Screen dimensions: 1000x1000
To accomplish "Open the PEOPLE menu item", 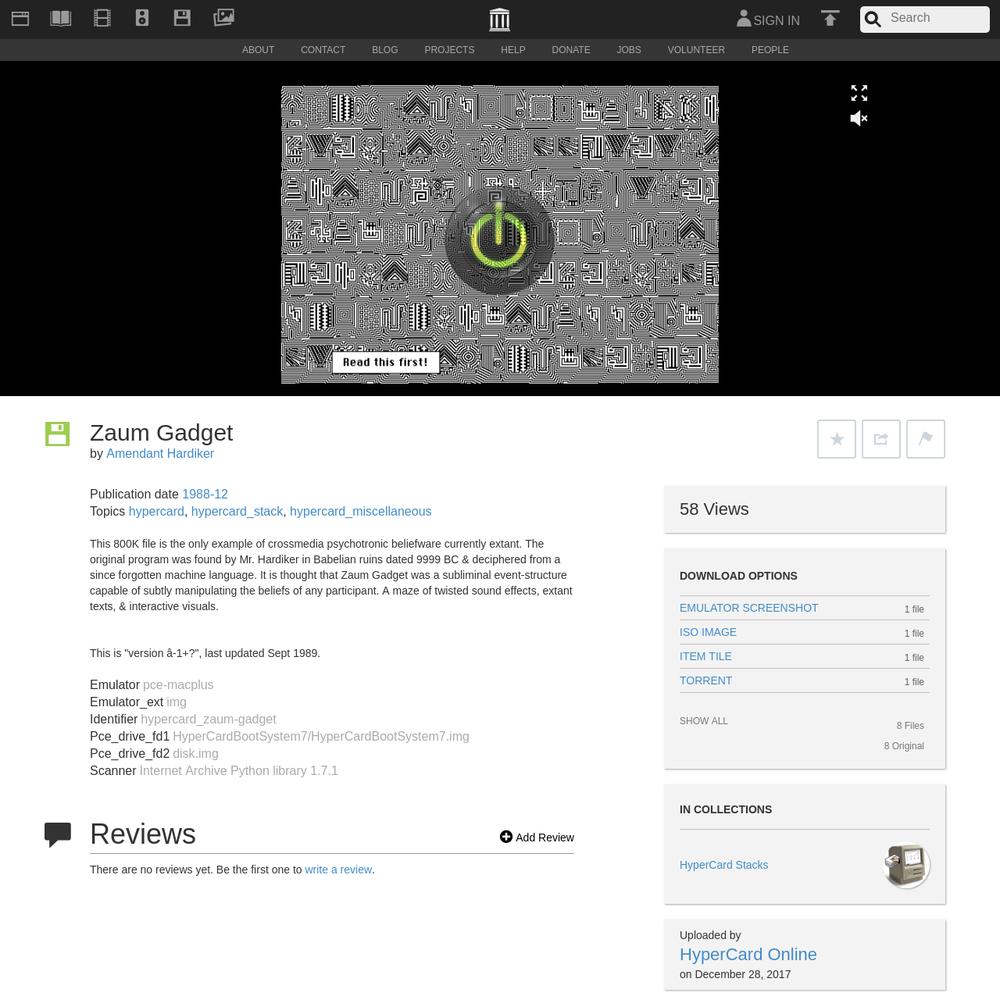I will [x=770, y=50].
